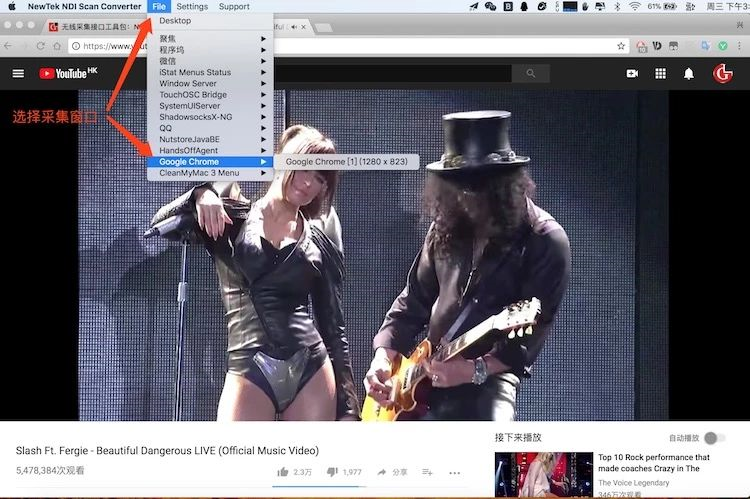Click the Chrome home button

[x=57, y=46]
